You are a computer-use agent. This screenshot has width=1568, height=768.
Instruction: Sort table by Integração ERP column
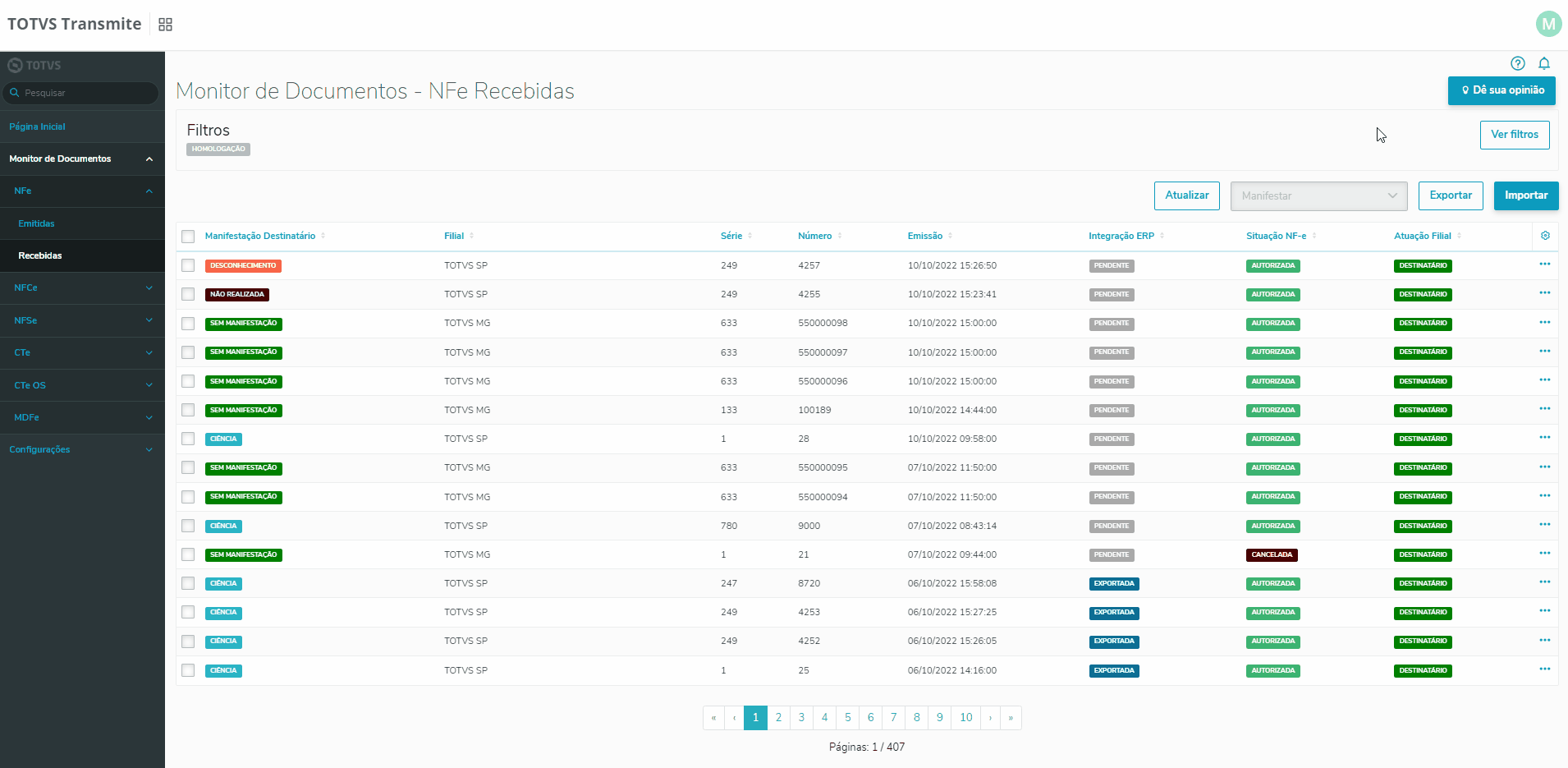pos(1126,236)
